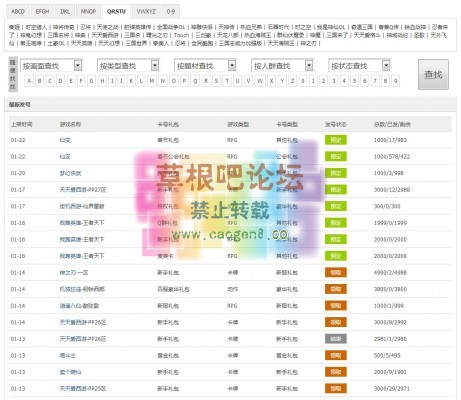Open the 石器时代 game link
The image size is (461, 400).
tap(278, 27)
